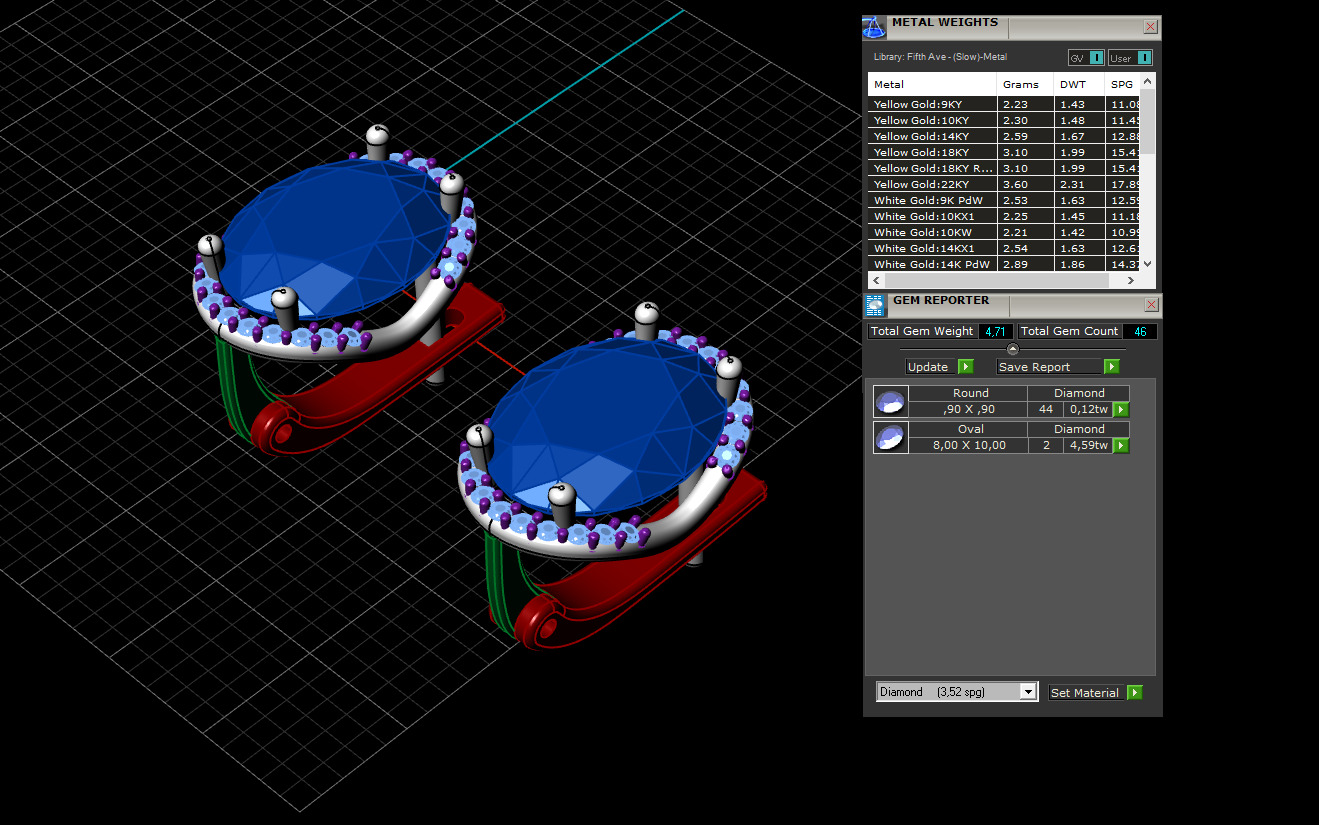Close the Gem Reporter panel

coord(1151,305)
